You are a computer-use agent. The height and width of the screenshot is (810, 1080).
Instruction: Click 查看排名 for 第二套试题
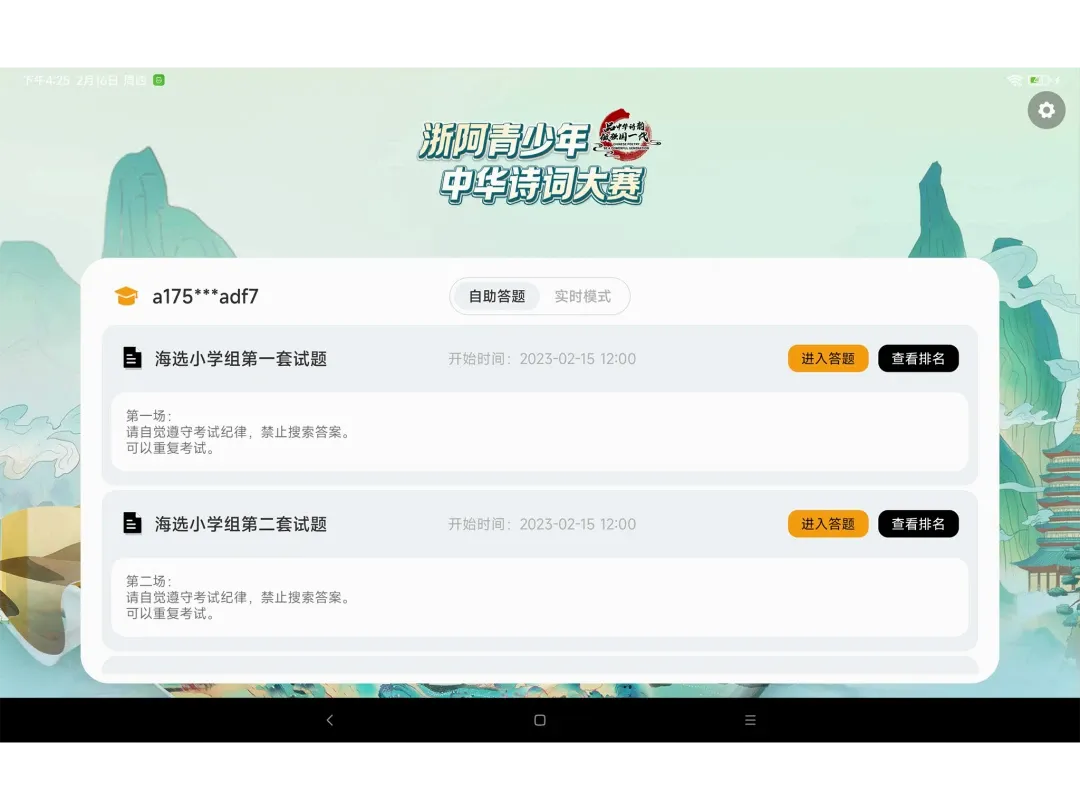pos(918,523)
